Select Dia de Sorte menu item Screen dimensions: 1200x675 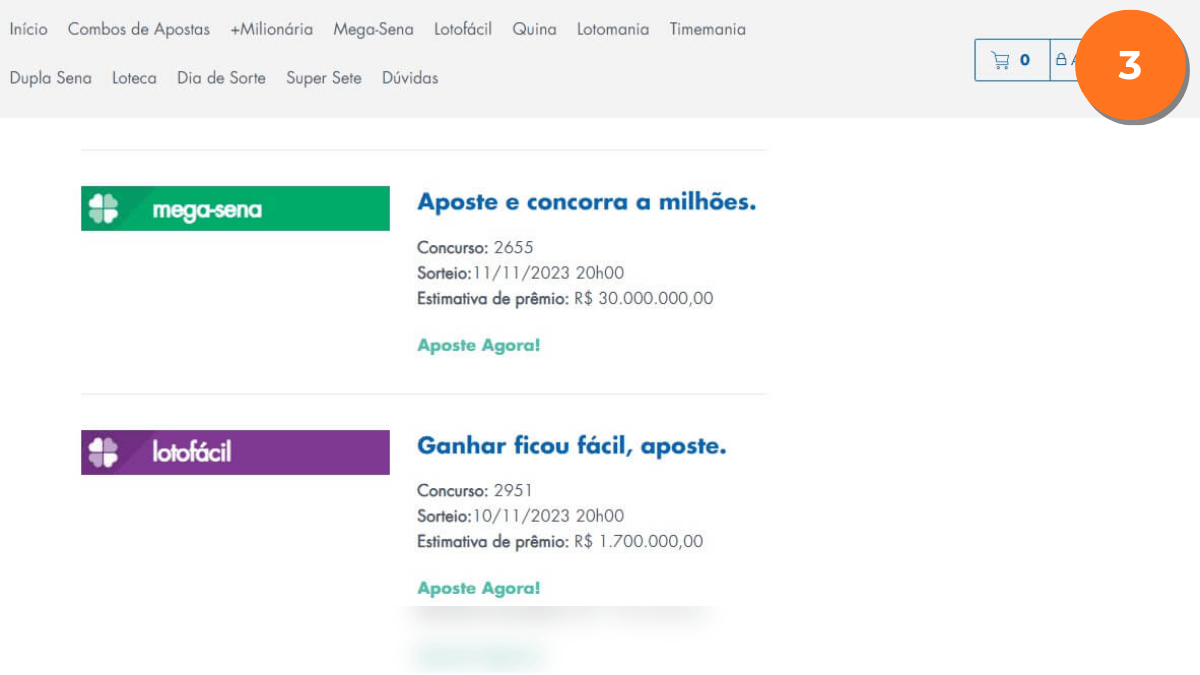[x=221, y=78]
